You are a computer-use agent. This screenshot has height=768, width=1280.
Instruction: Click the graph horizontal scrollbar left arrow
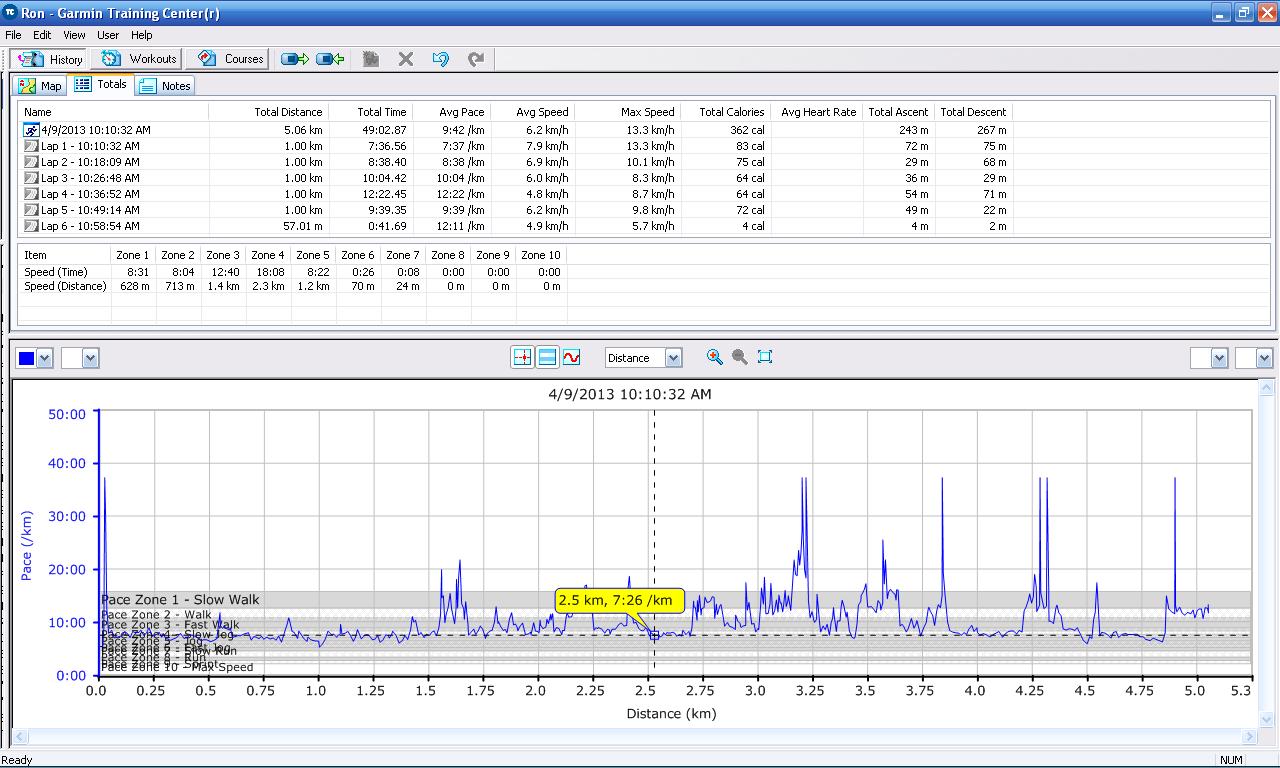[20, 736]
